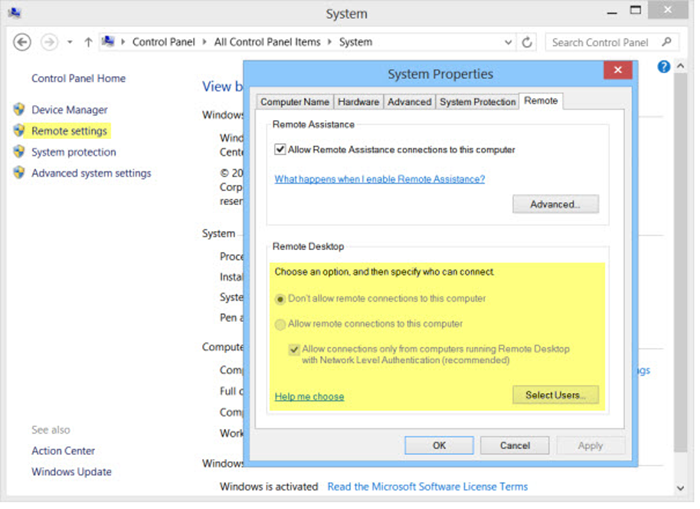The image size is (700, 509).
Task: Switch to the System Protection tab
Action: 477,102
